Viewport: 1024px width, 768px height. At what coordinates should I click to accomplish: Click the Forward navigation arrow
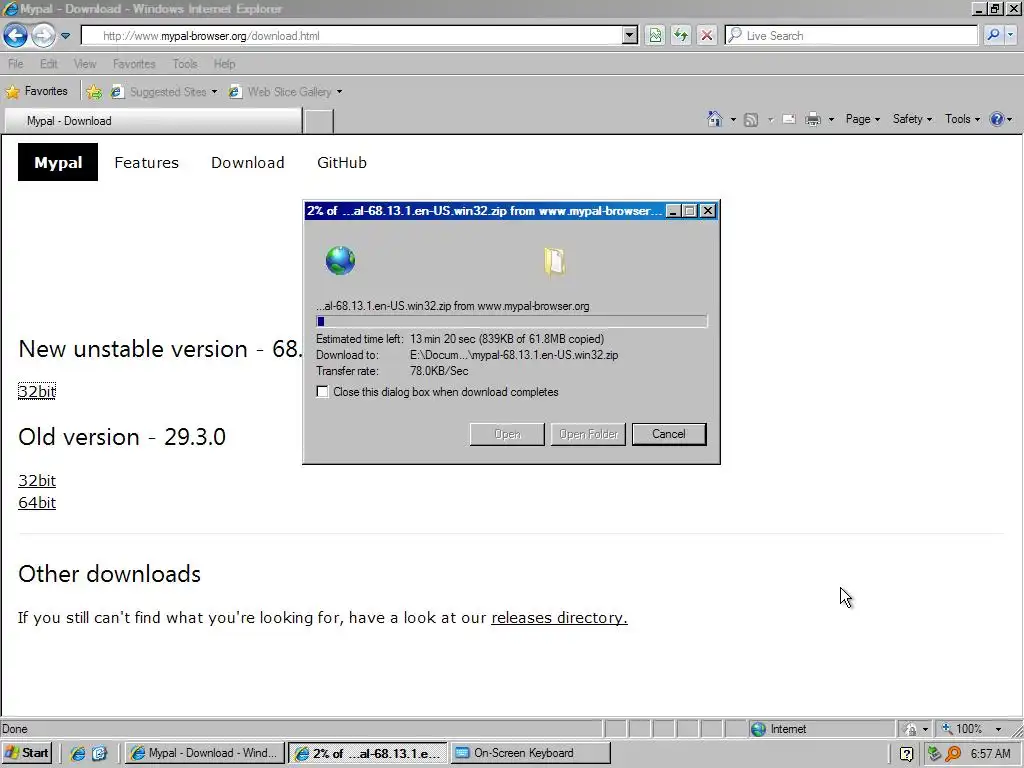(x=43, y=35)
